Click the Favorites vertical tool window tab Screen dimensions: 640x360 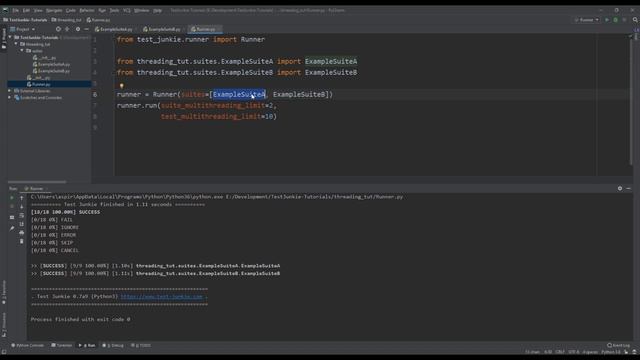[4, 291]
